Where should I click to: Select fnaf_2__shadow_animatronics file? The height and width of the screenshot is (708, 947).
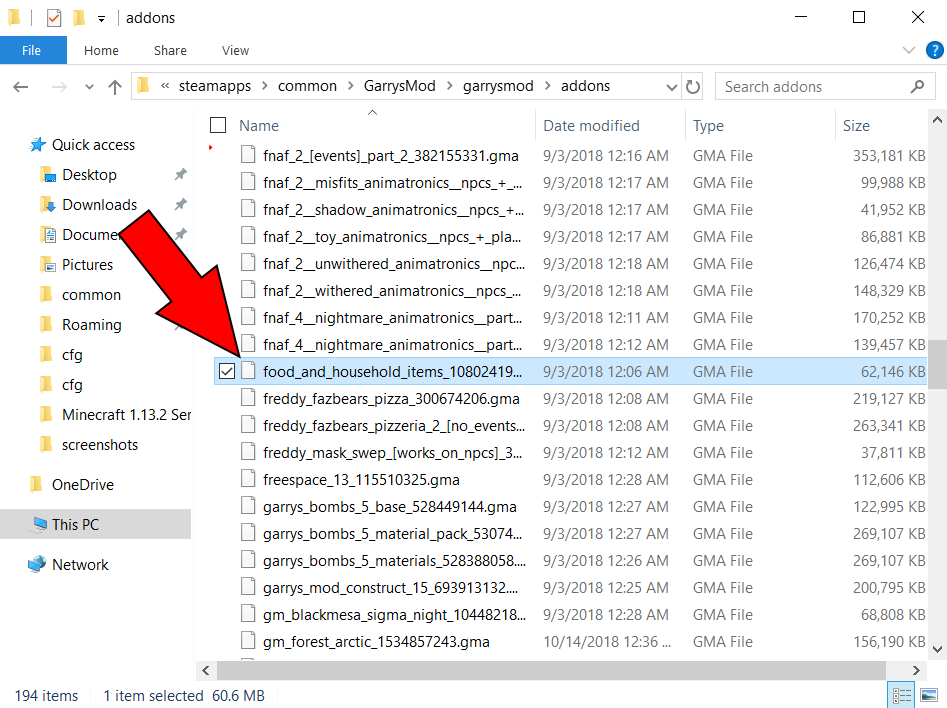coord(393,210)
